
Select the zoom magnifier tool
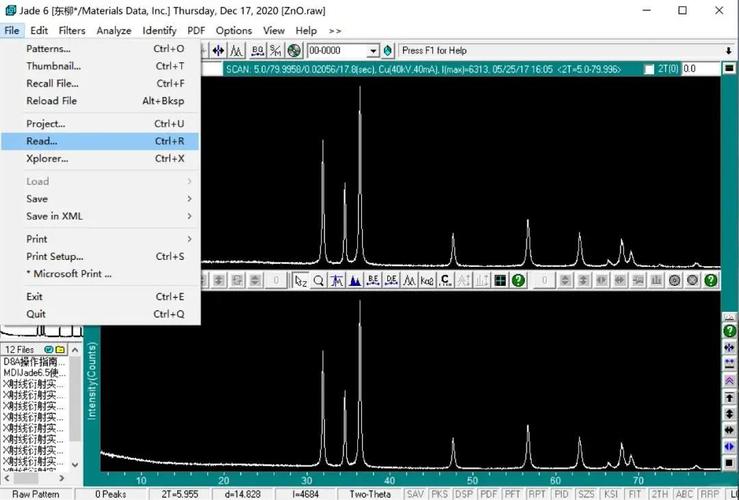(319, 281)
